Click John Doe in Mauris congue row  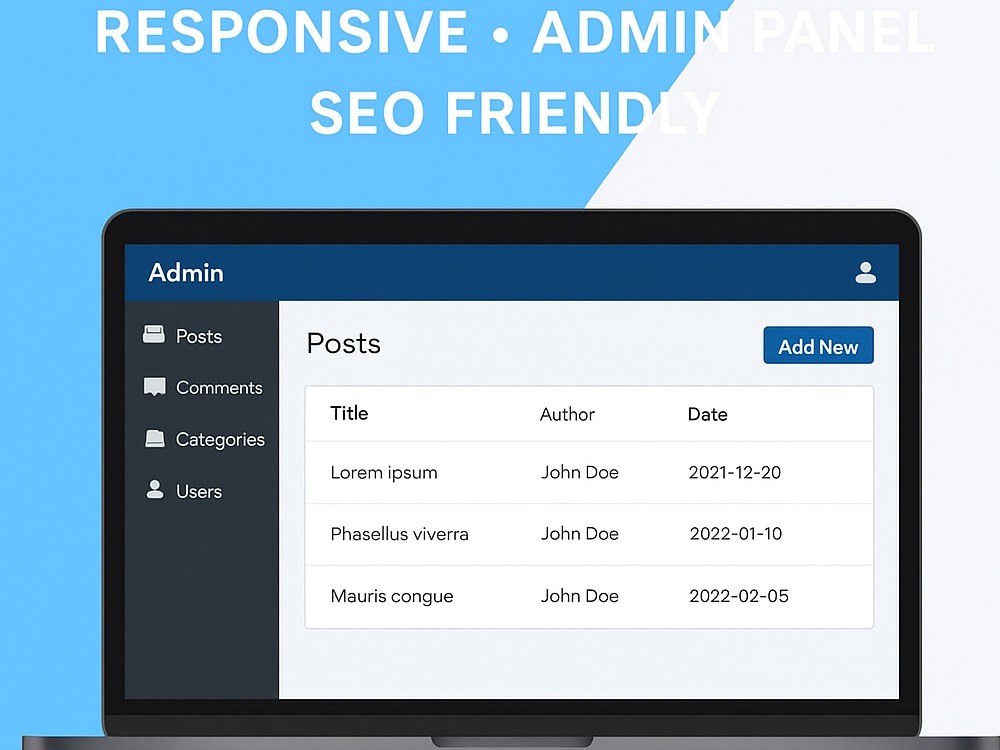pyautogui.click(x=580, y=596)
